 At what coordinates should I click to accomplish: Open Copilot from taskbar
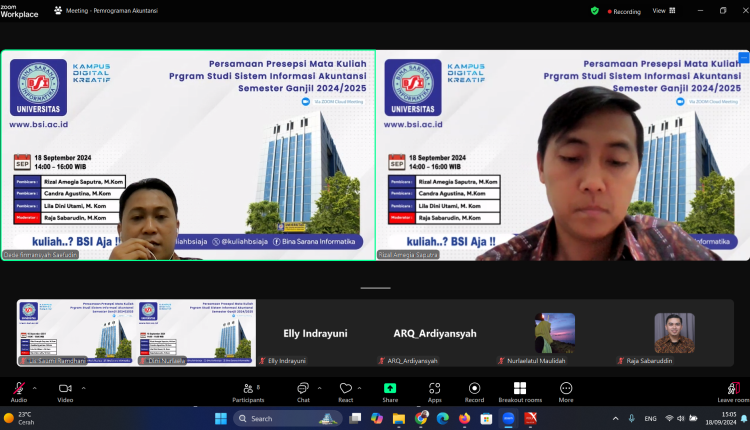377,419
